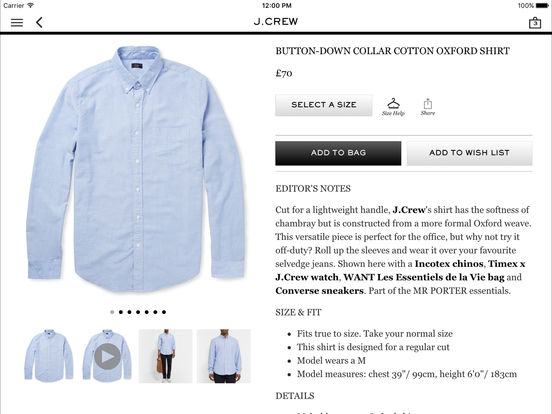
Task: Go back using the arrow icon
Action: pos(39,23)
